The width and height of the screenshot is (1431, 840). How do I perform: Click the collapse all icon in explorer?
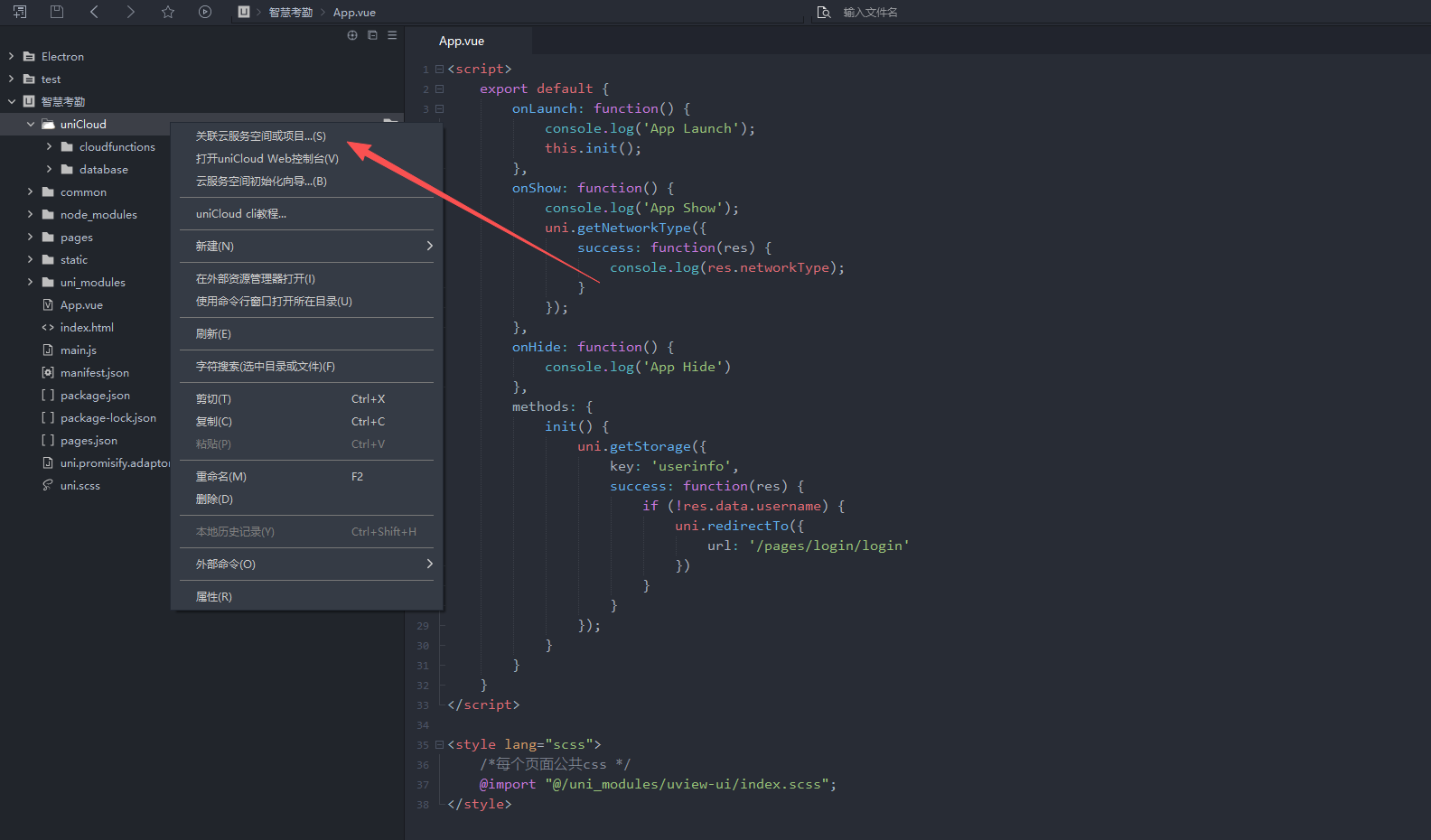[x=372, y=35]
